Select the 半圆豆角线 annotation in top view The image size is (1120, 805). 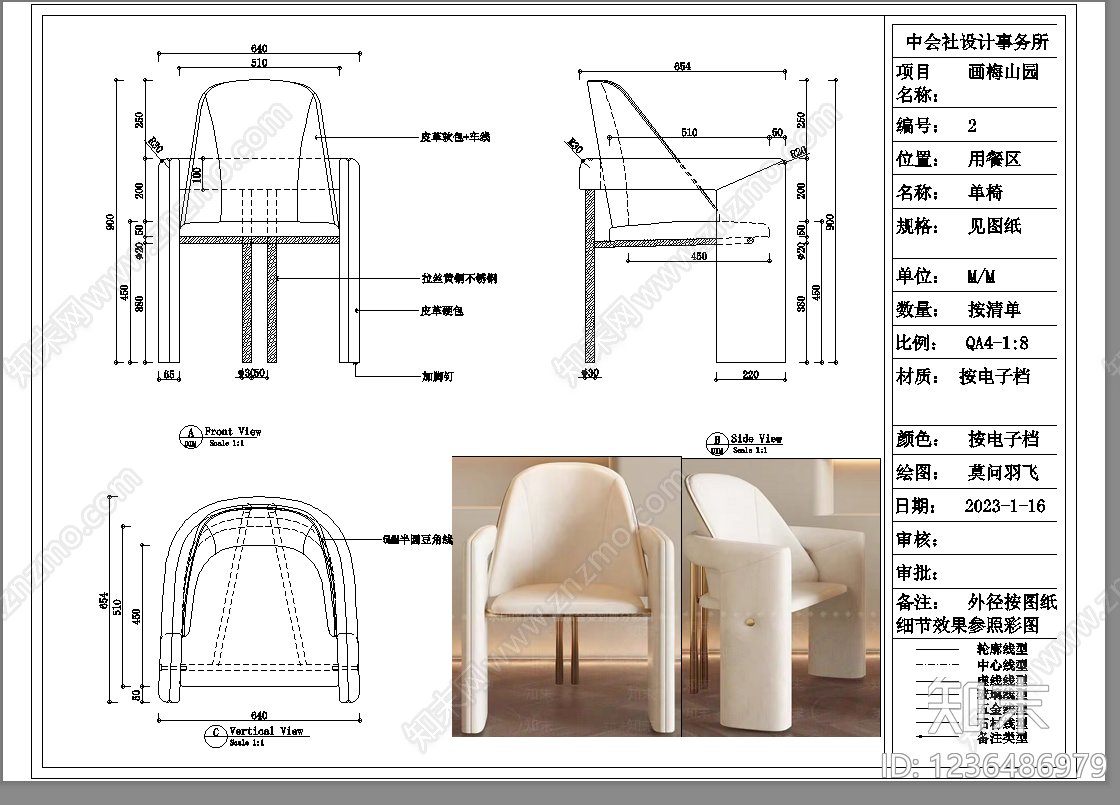pyautogui.click(x=419, y=539)
